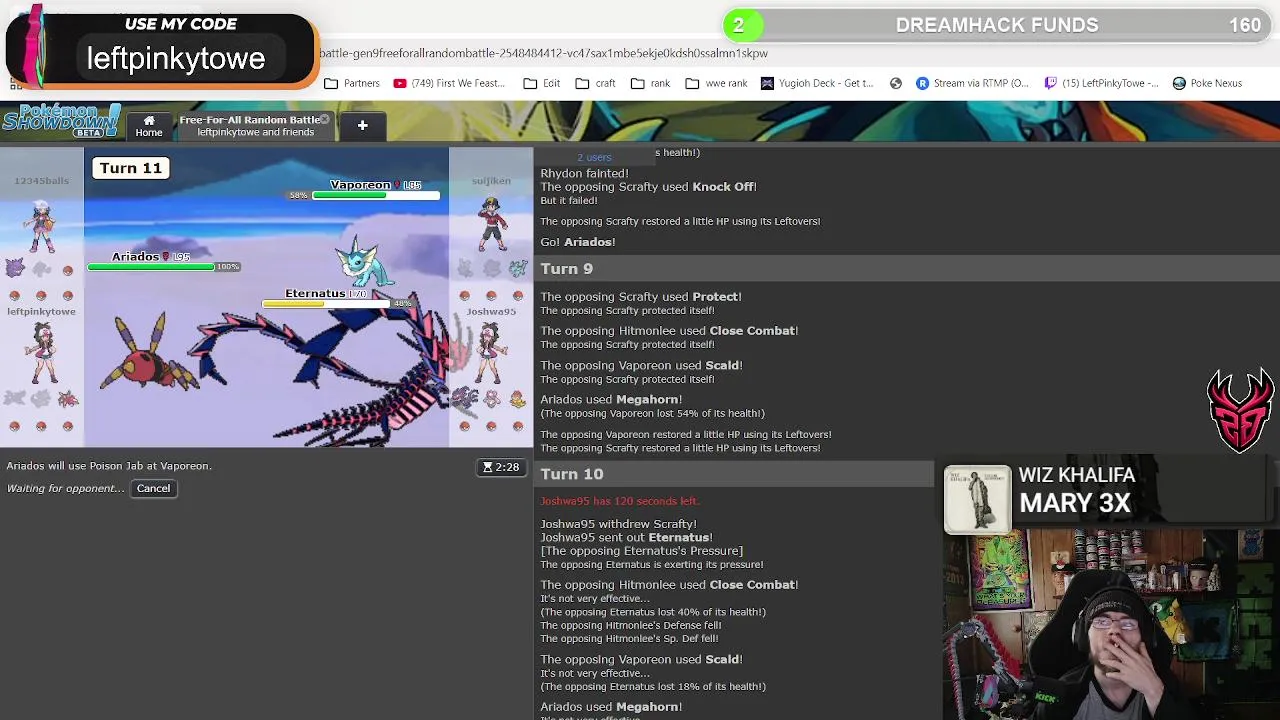Image resolution: width=1280 pixels, height=720 pixels.
Task: Click 12345balls username label
Action: pyautogui.click(x=41, y=181)
